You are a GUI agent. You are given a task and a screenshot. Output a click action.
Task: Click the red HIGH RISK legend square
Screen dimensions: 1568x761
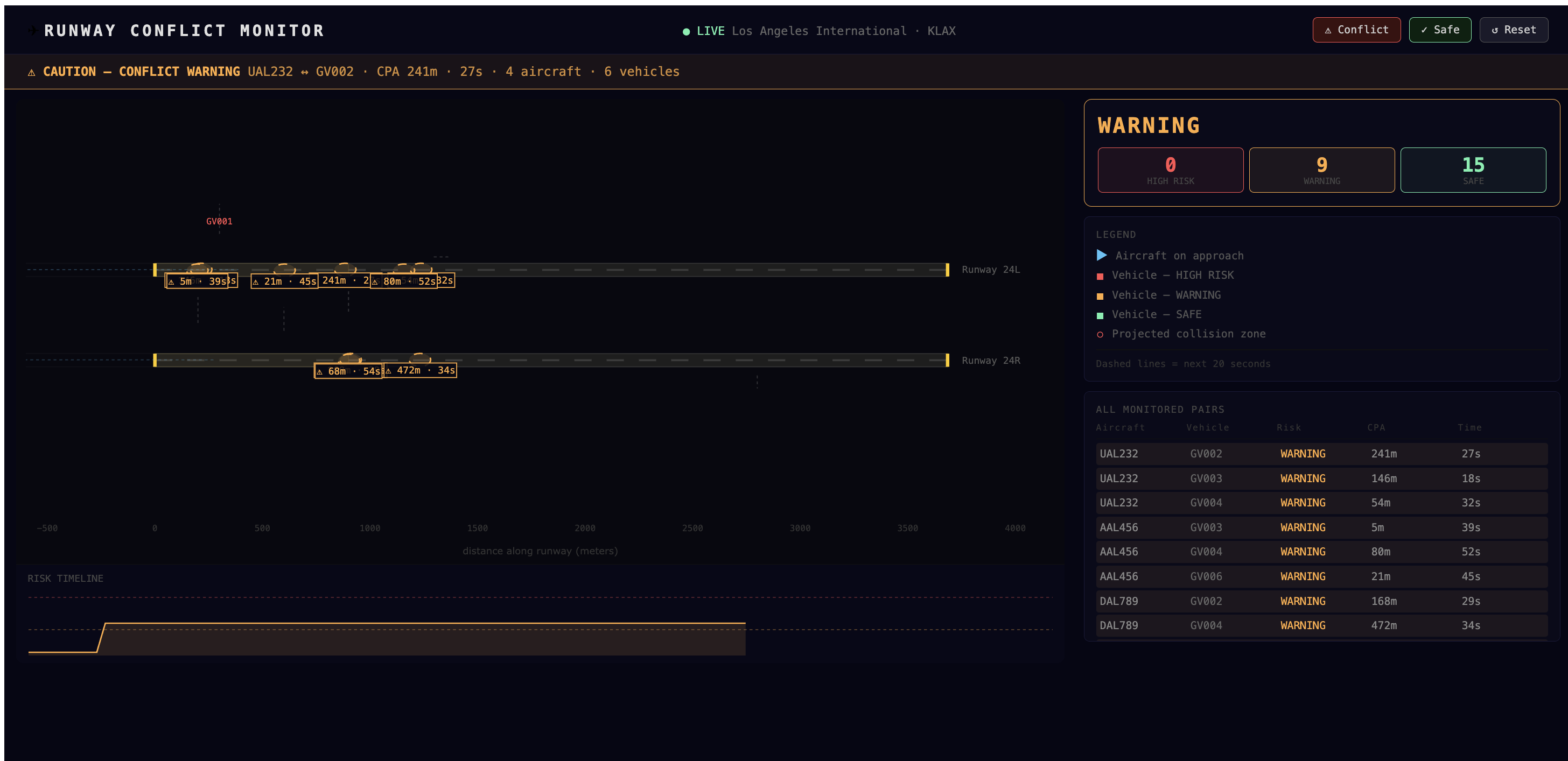pos(1100,276)
